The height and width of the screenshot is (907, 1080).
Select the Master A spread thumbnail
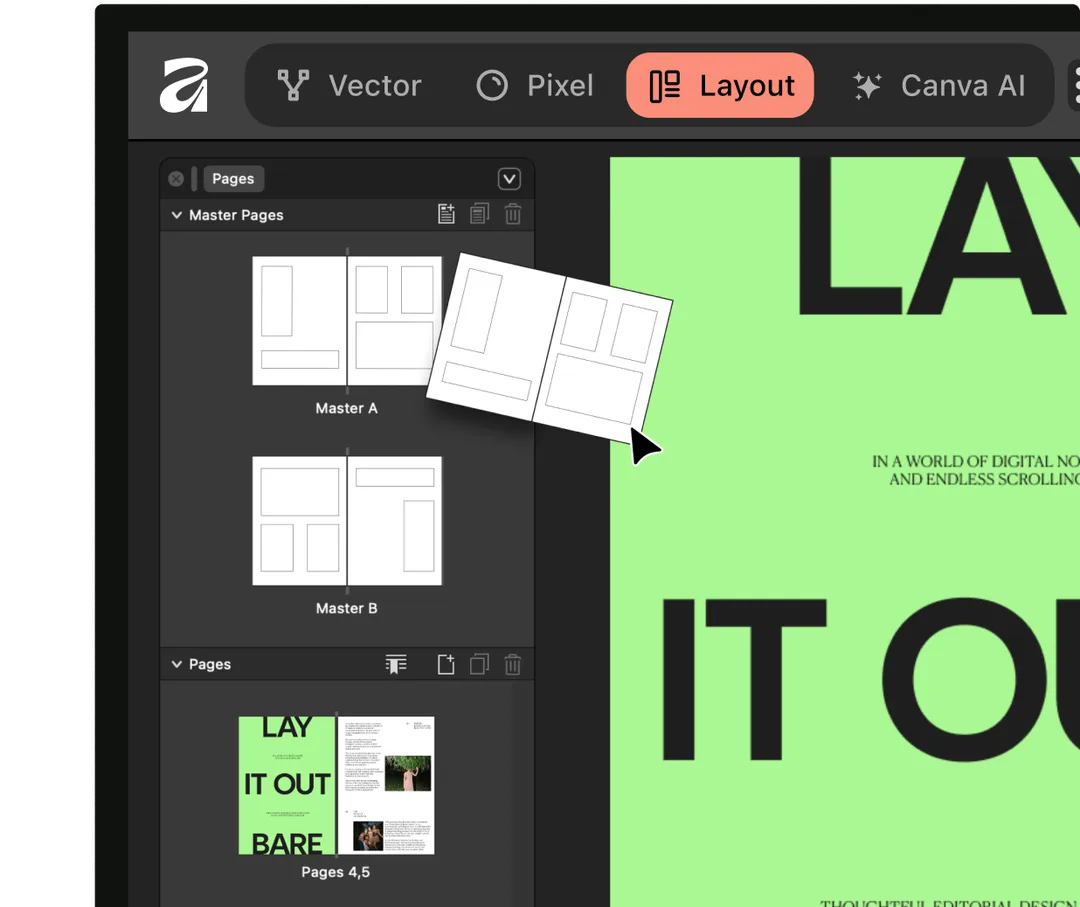tap(347, 321)
